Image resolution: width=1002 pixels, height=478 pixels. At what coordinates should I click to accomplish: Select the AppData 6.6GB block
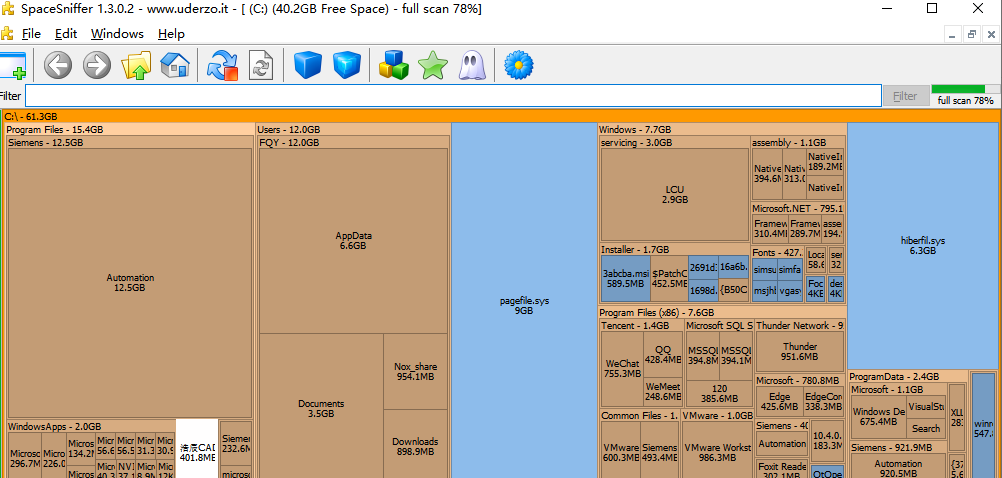353,240
